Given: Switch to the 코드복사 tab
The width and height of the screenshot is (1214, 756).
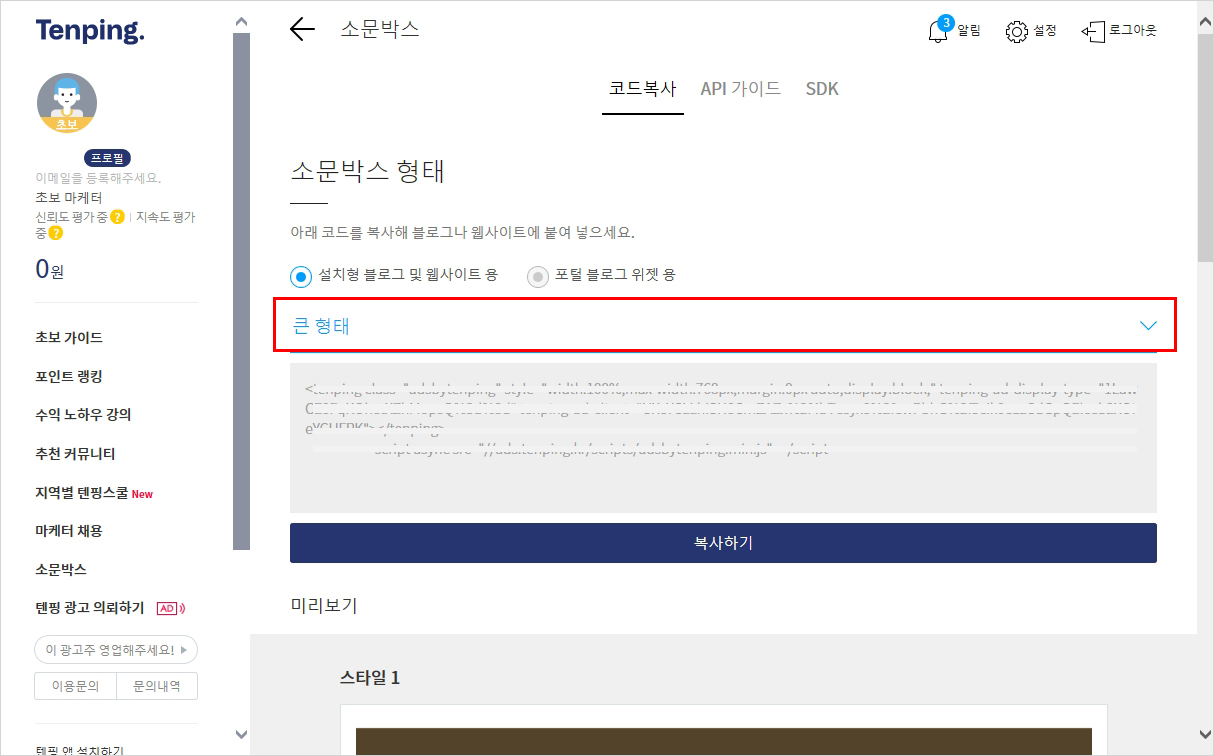Looking at the screenshot, I should point(643,89).
